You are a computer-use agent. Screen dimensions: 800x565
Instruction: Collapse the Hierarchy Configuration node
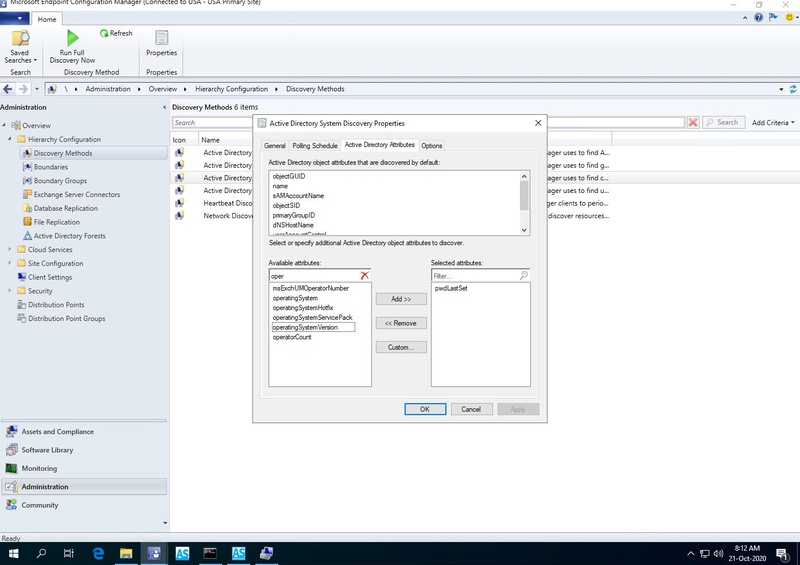pos(10,139)
